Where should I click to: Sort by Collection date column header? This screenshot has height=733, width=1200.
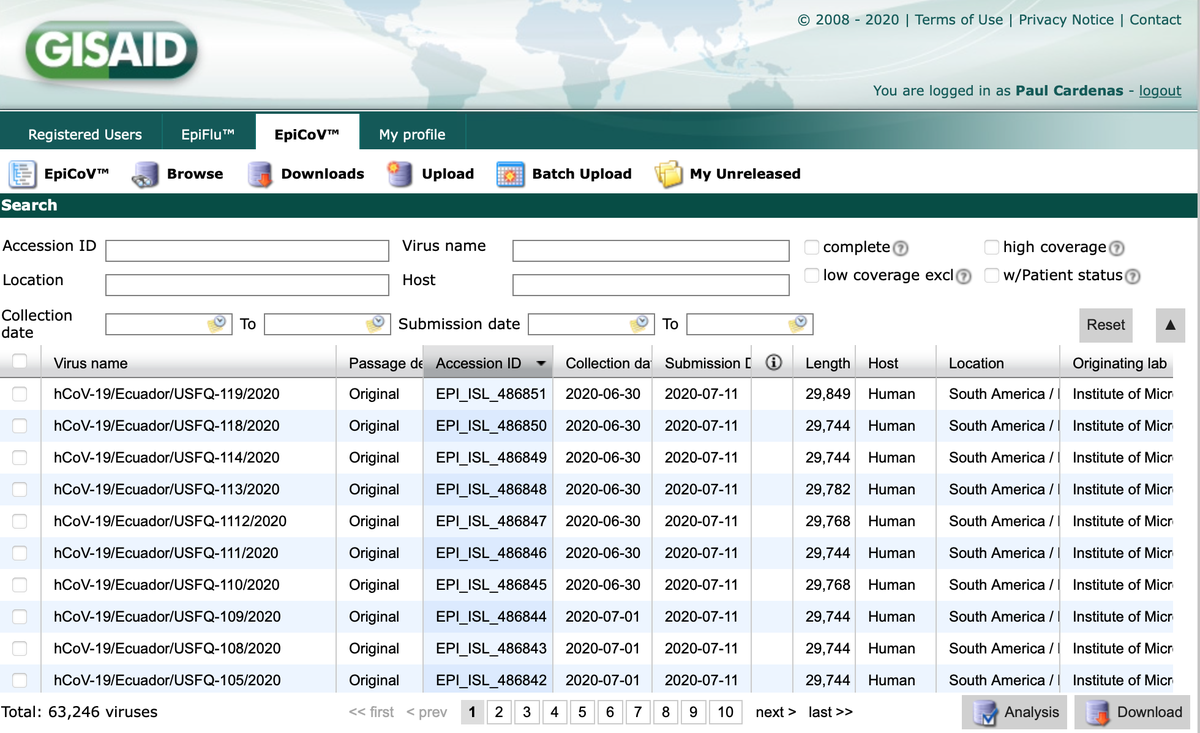tap(607, 363)
